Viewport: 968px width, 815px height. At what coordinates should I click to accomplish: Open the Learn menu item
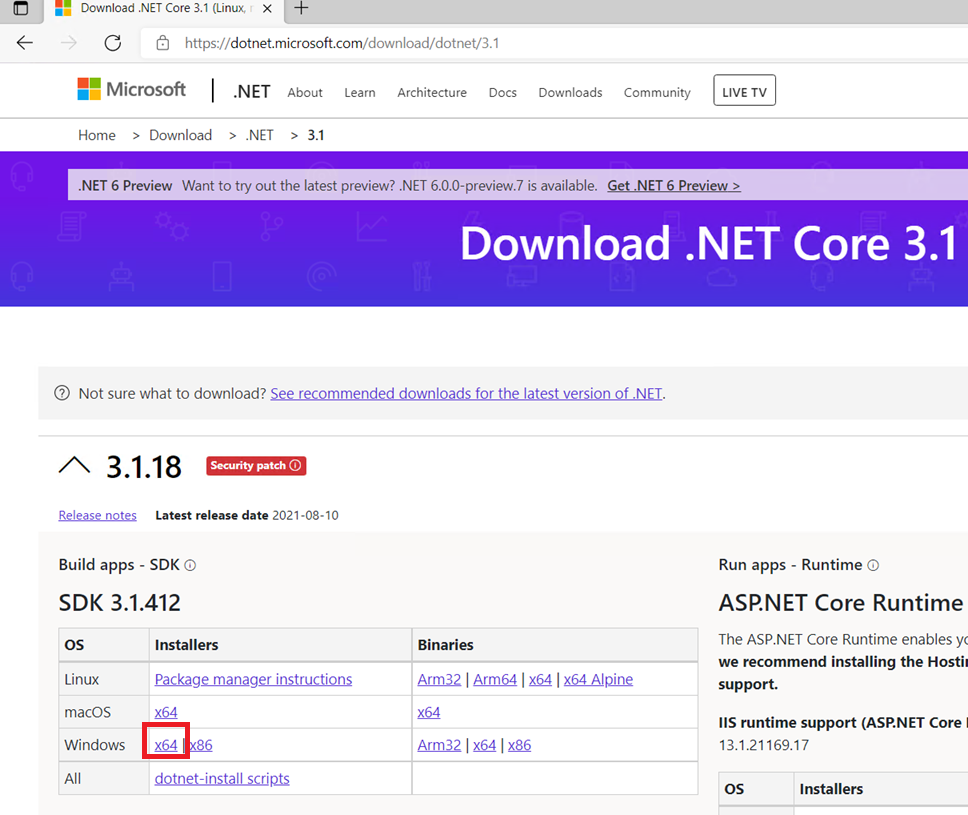360,93
